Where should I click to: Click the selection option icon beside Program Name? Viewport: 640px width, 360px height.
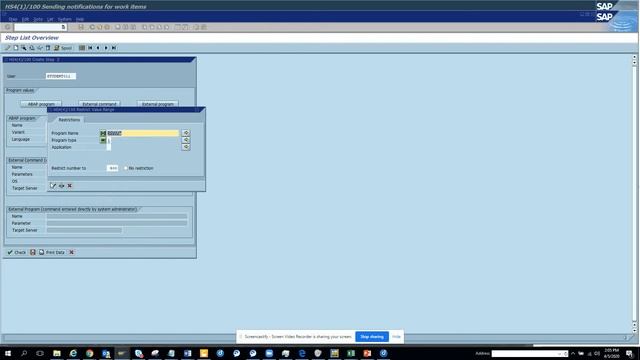point(103,133)
